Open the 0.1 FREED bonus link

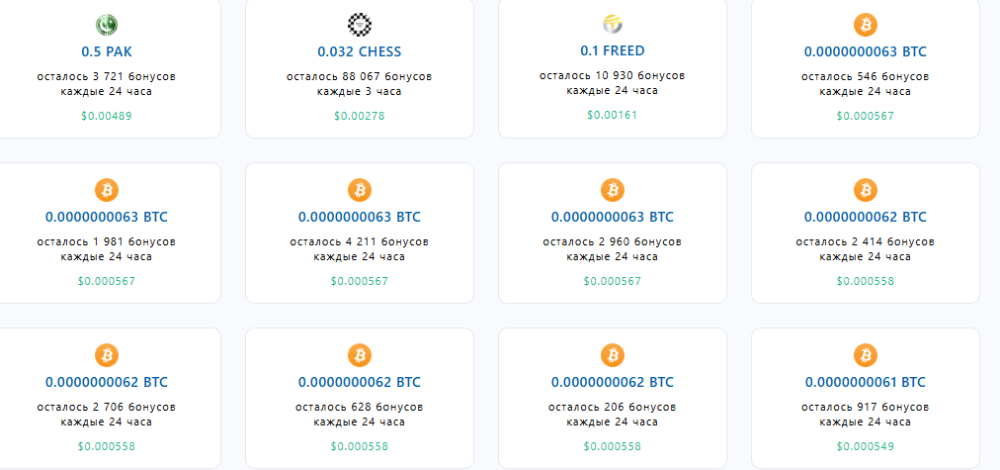tap(612, 50)
